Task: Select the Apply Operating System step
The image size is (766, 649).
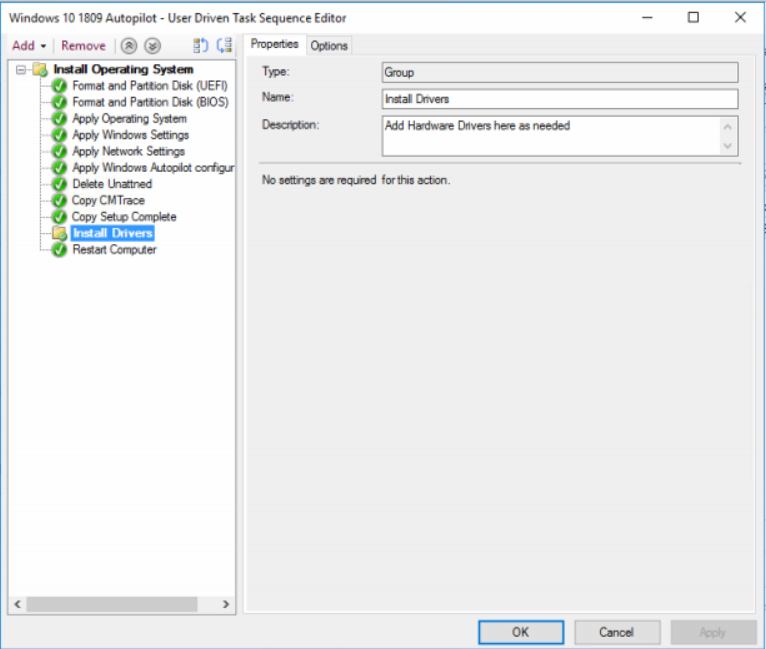Action: point(129,119)
